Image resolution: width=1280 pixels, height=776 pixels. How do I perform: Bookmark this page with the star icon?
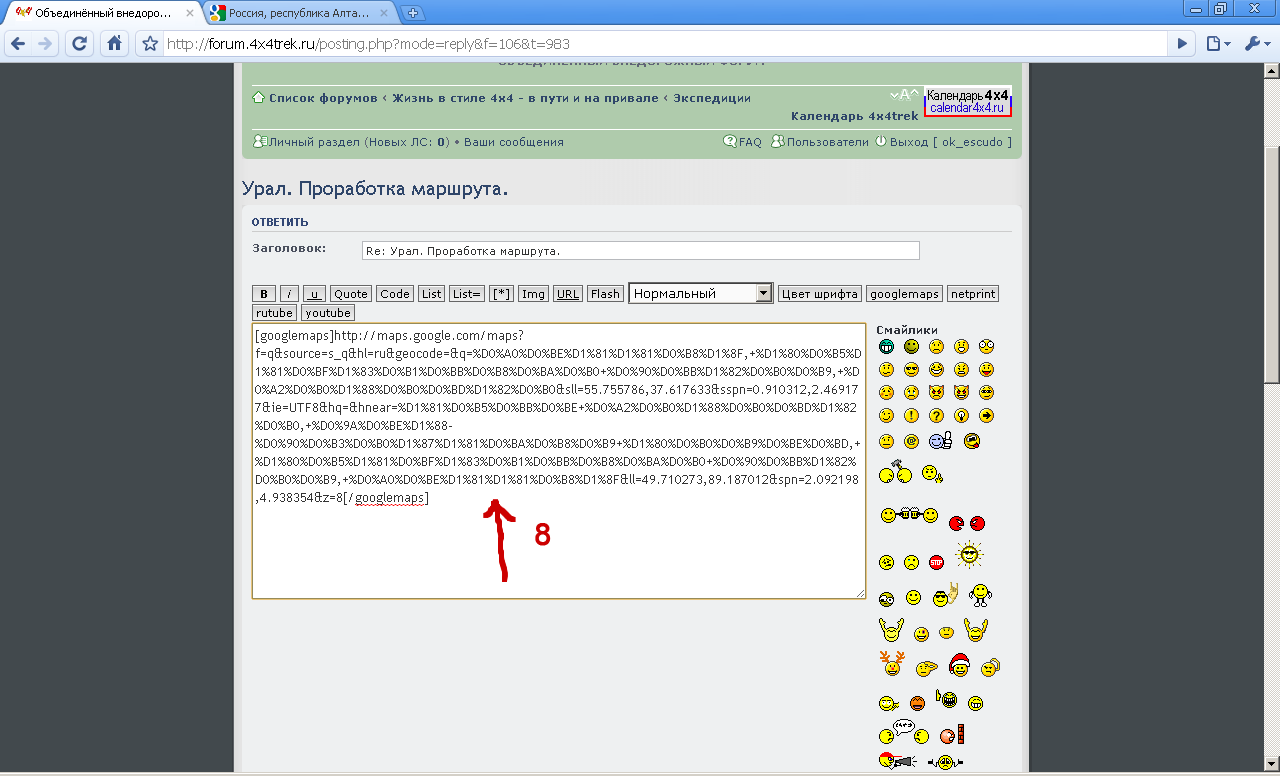[150, 44]
